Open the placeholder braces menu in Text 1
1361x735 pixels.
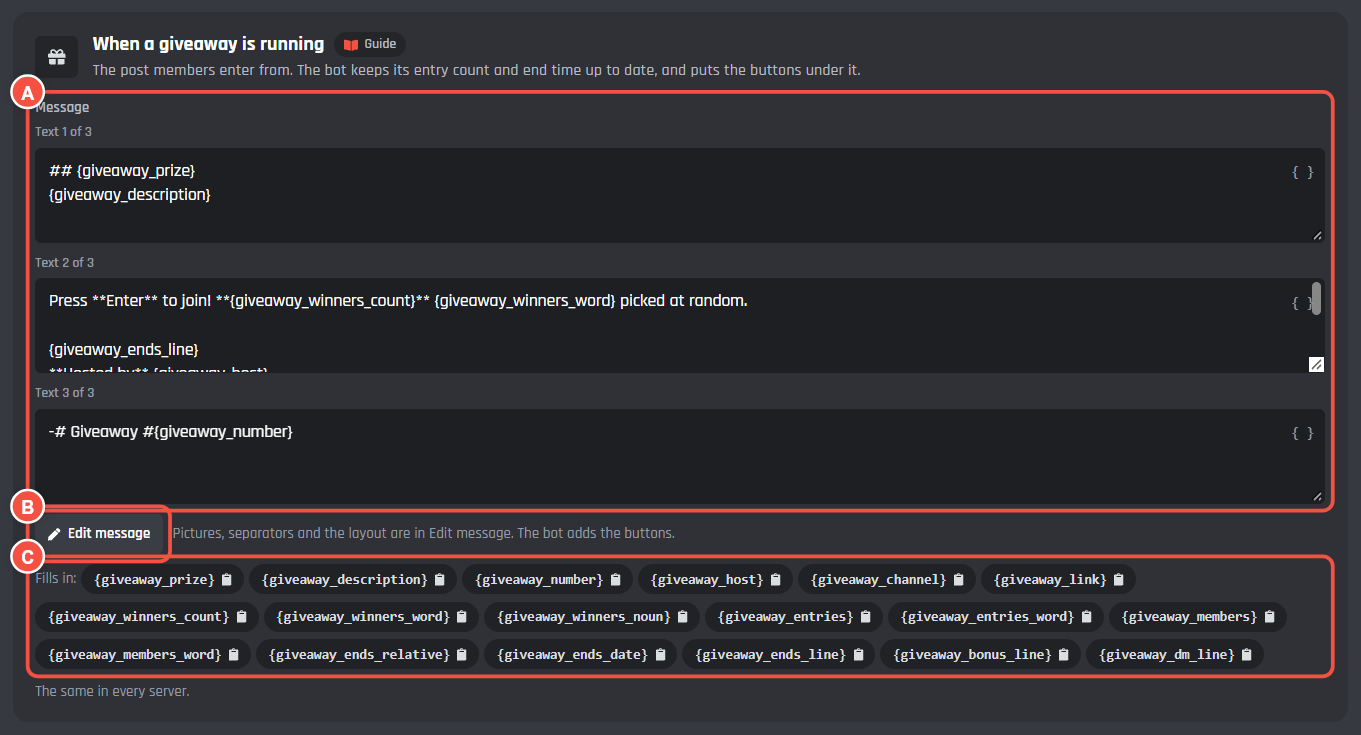coord(1303,172)
